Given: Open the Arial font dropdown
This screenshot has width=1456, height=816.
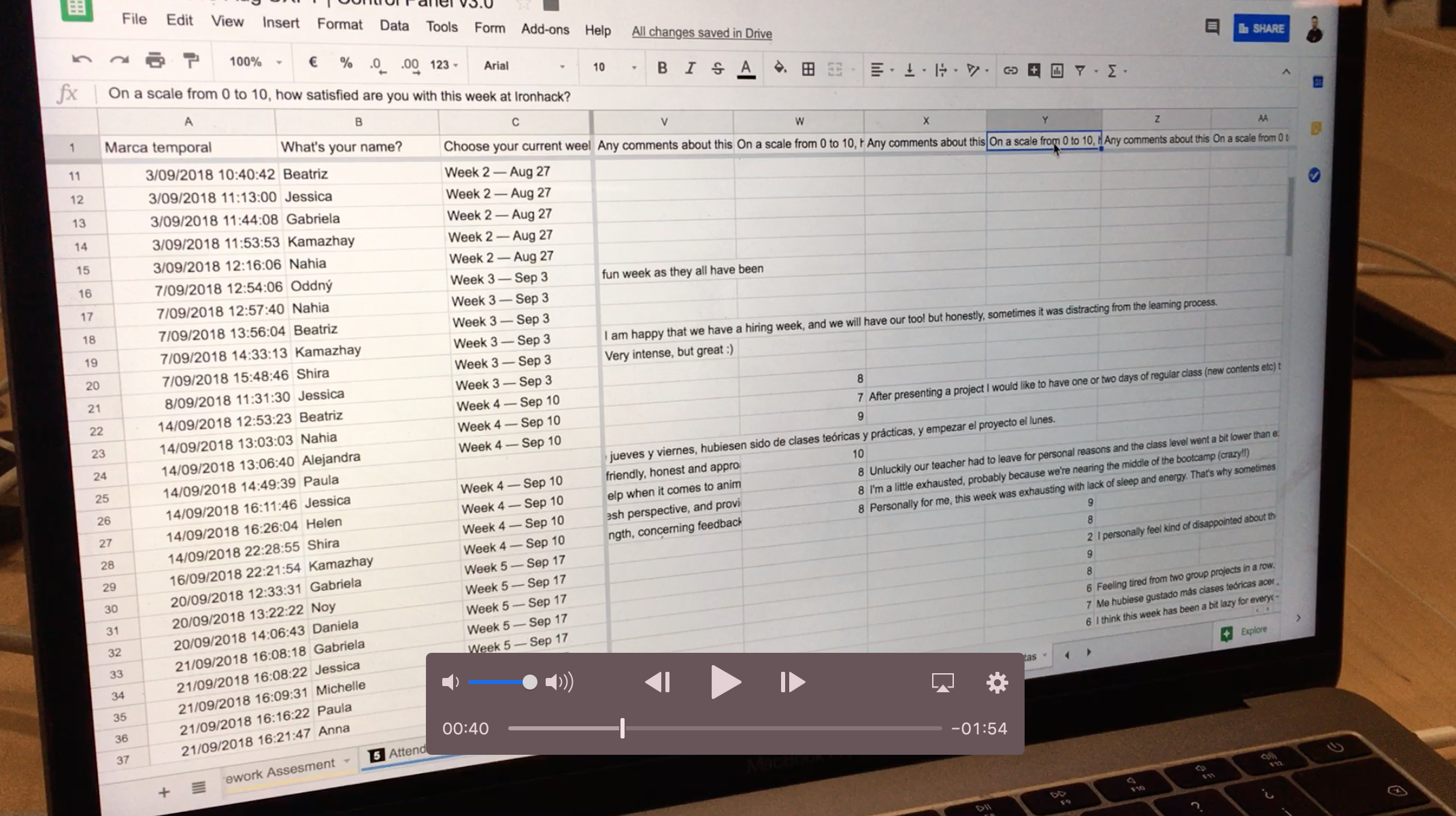Looking at the screenshot, I should click(x=524, y=66).
